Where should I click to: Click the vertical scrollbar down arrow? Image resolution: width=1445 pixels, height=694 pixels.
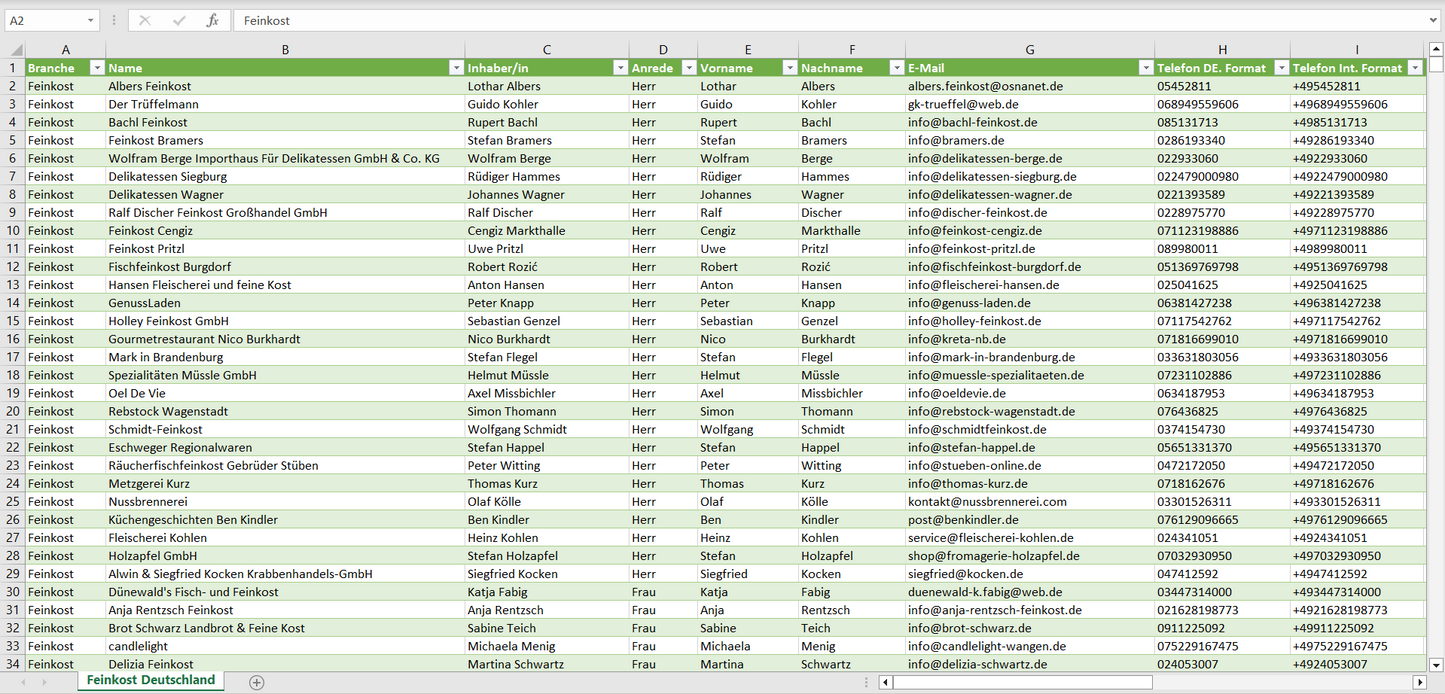1436,664
